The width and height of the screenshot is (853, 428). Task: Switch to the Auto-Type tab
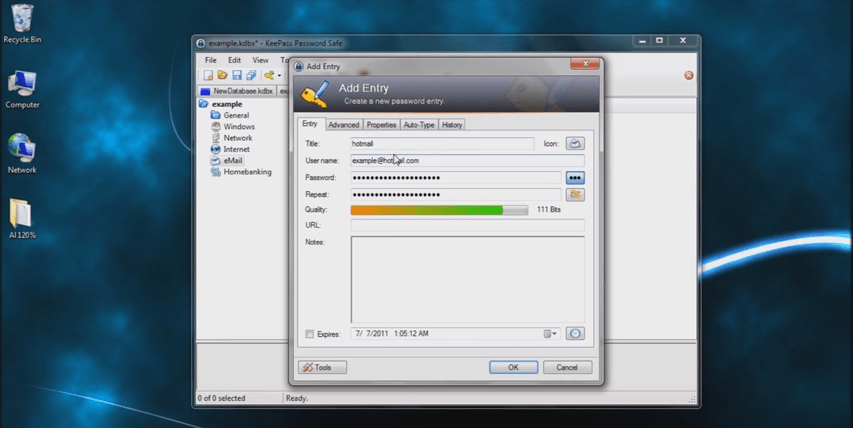tap(419, 125)
